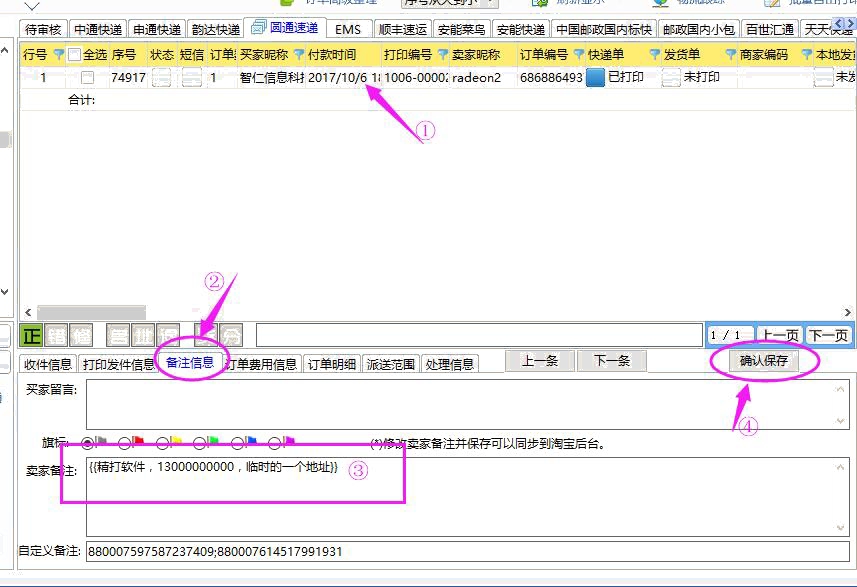
Task: Click the blue 已打印 express-sheet status icon
Action: click(x=595, y=77)
